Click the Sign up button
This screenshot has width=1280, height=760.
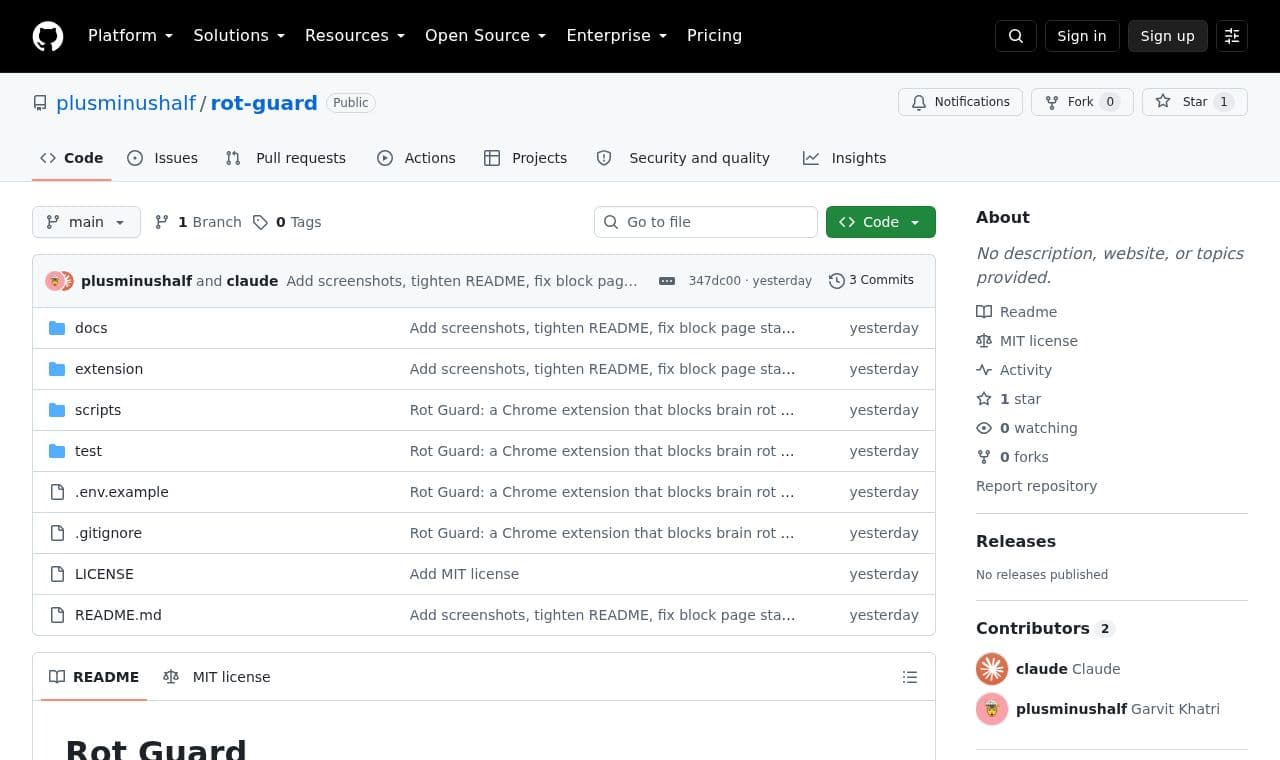[1168, 36]
